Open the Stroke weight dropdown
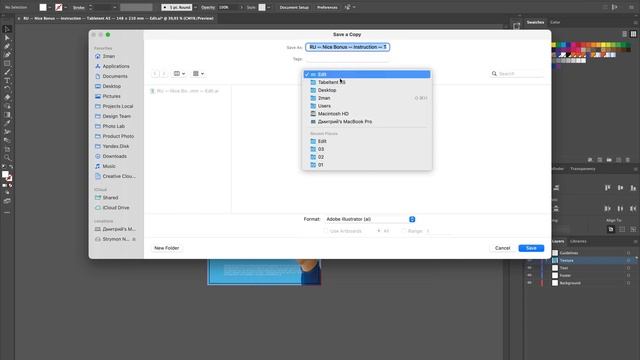 point(114,7)
